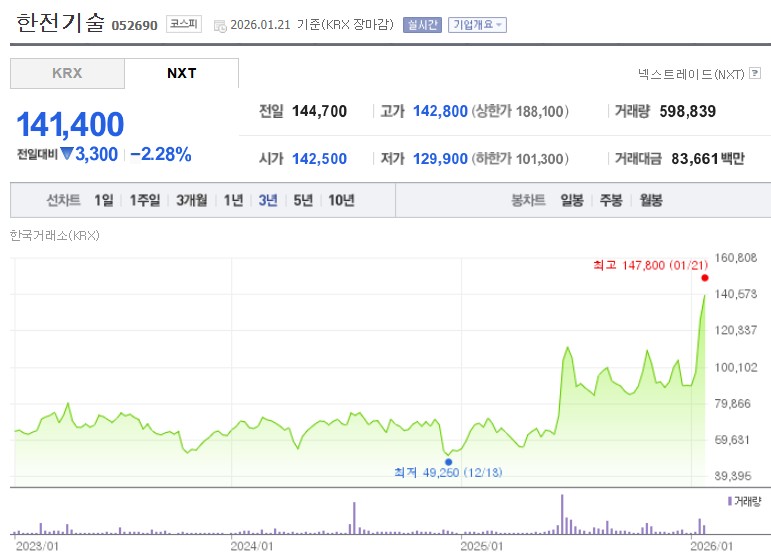Click the 거래량 value 598,839
Image resolution: width=771 pixels, height=560 pixels.
[x=687, y=111]
